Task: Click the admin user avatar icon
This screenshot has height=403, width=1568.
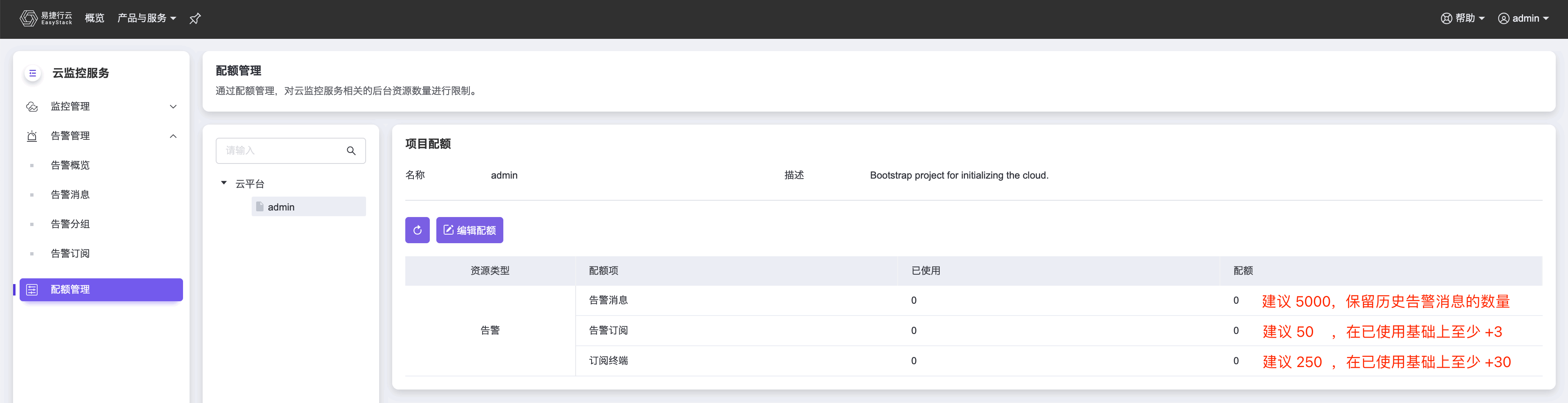Action: [x=1503, y=18]
